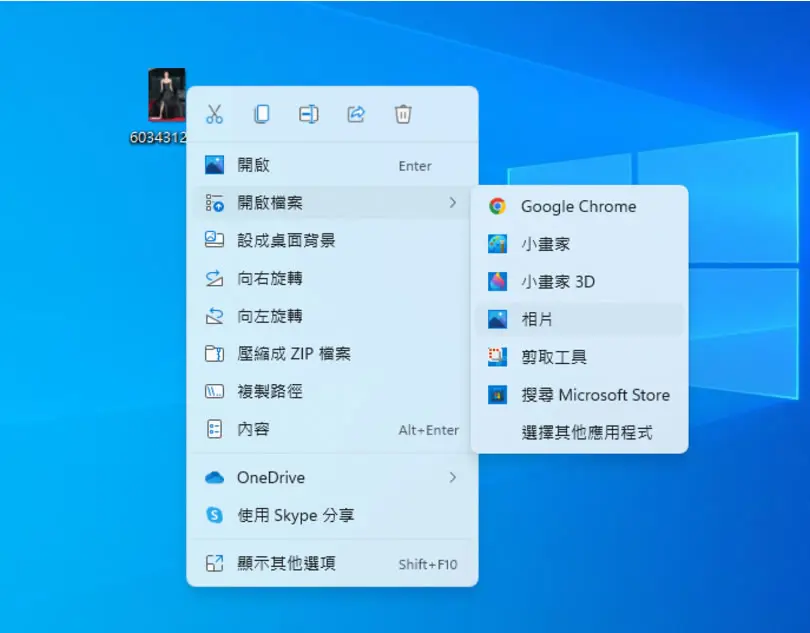This screenshot has width=810, height=633.
Task: Open image with 小畫家 3D
Action: point(580,282)
